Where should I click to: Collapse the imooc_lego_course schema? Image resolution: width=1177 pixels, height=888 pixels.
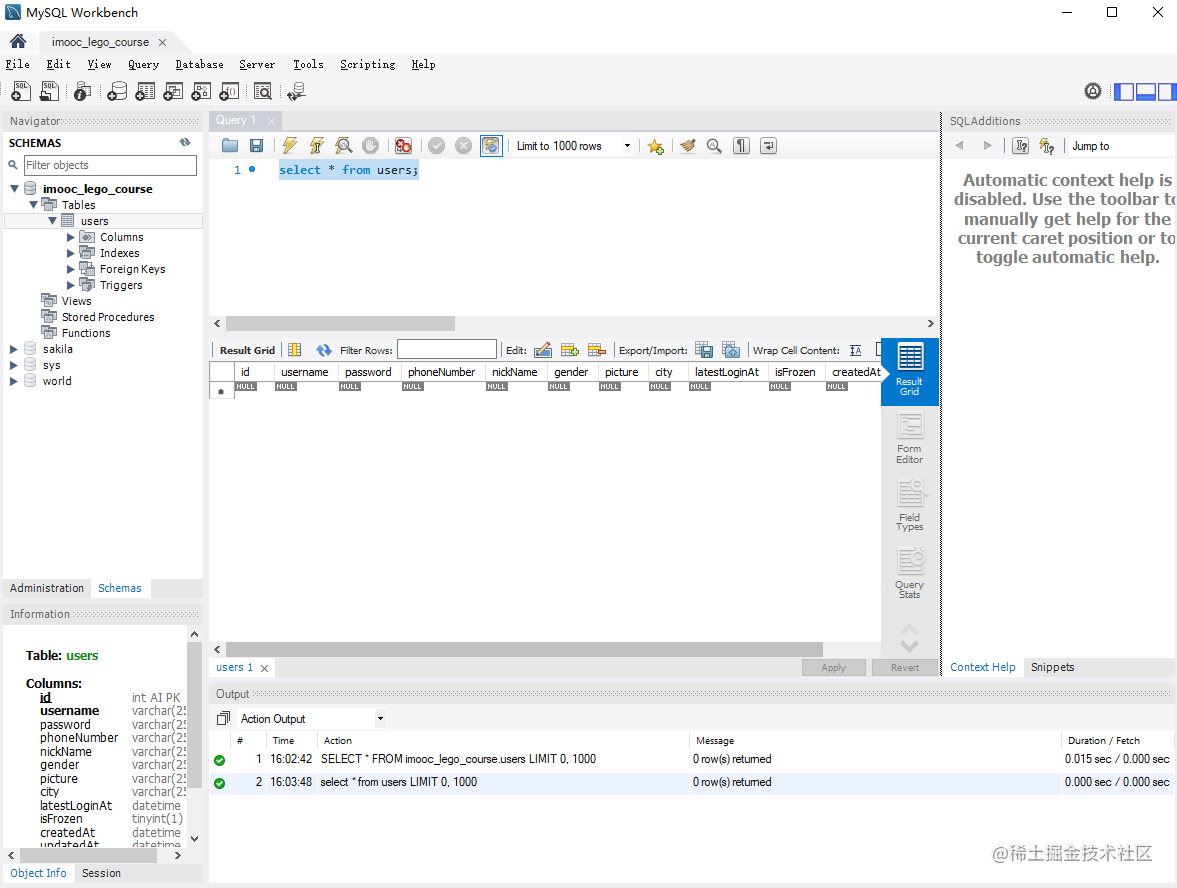click(14, 188)
